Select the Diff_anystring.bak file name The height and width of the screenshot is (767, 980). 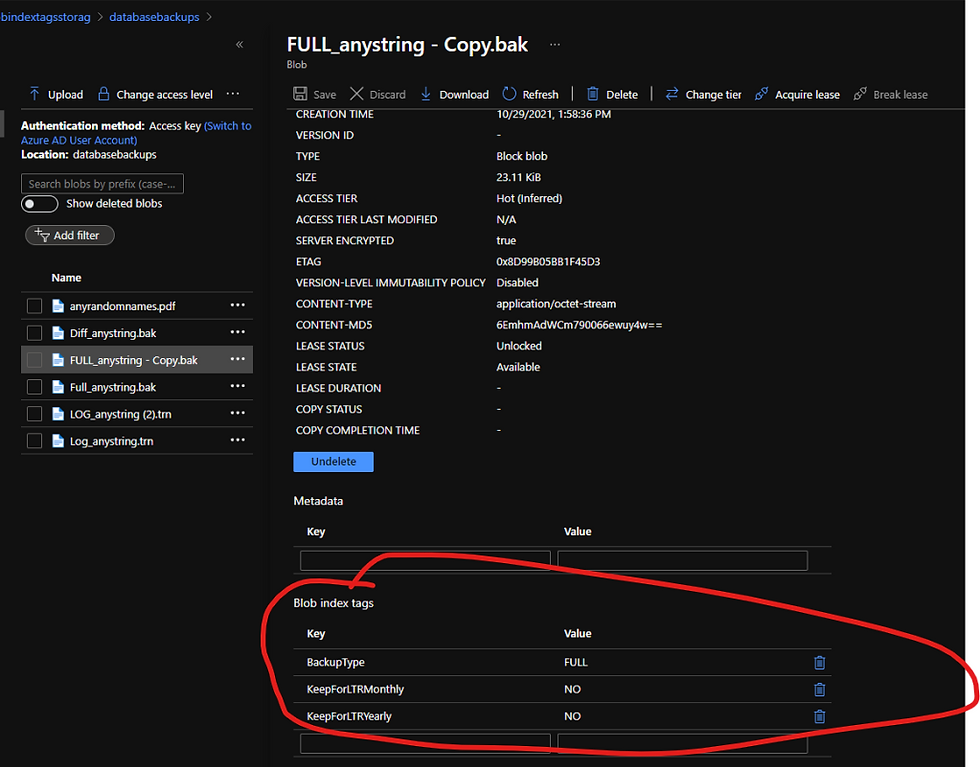point(113,333)
